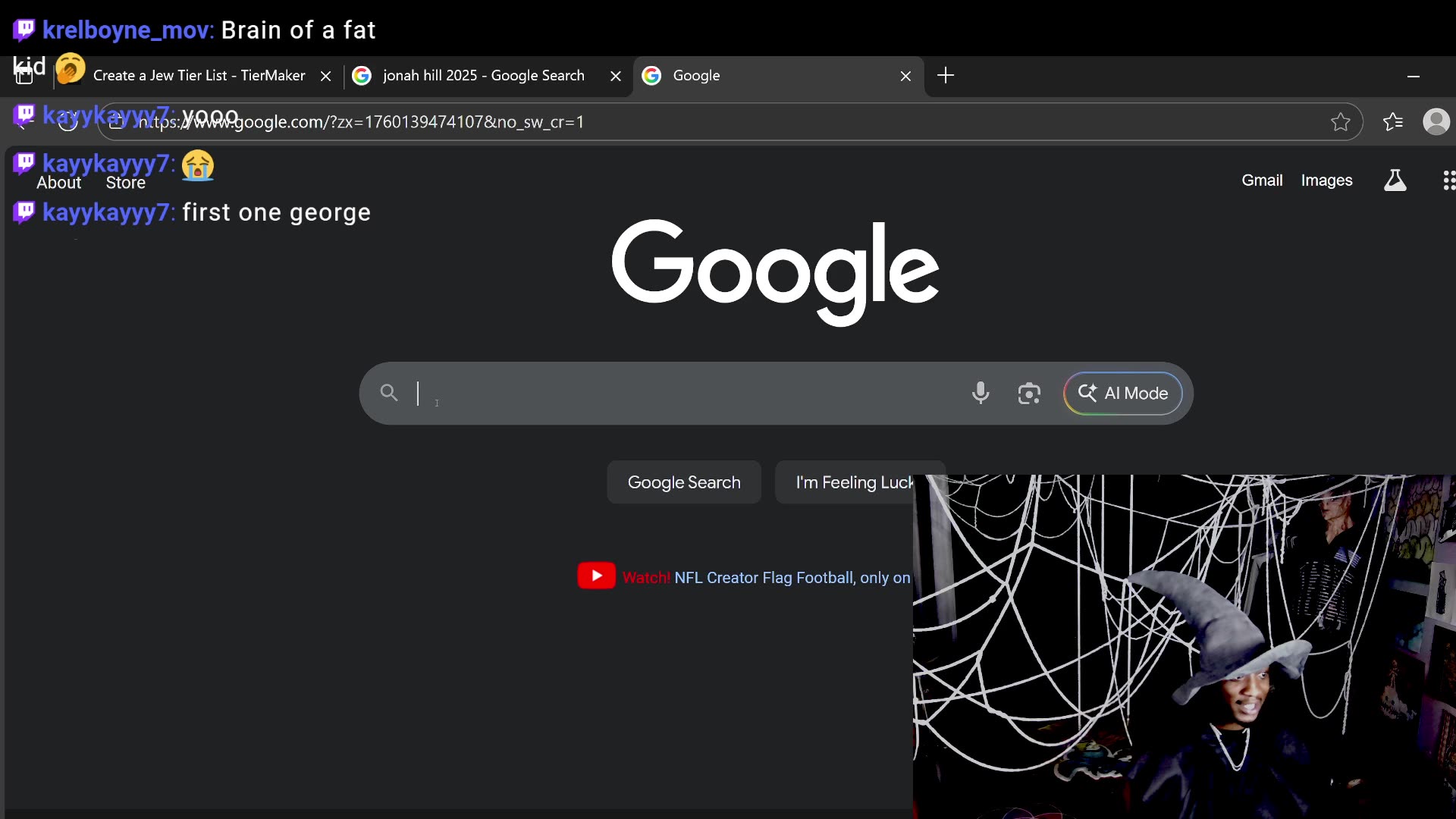The height and width of the screenshot is (819, 1456).
Task: Click the YouTube logo in promo
Action: [x=596, y=576]
